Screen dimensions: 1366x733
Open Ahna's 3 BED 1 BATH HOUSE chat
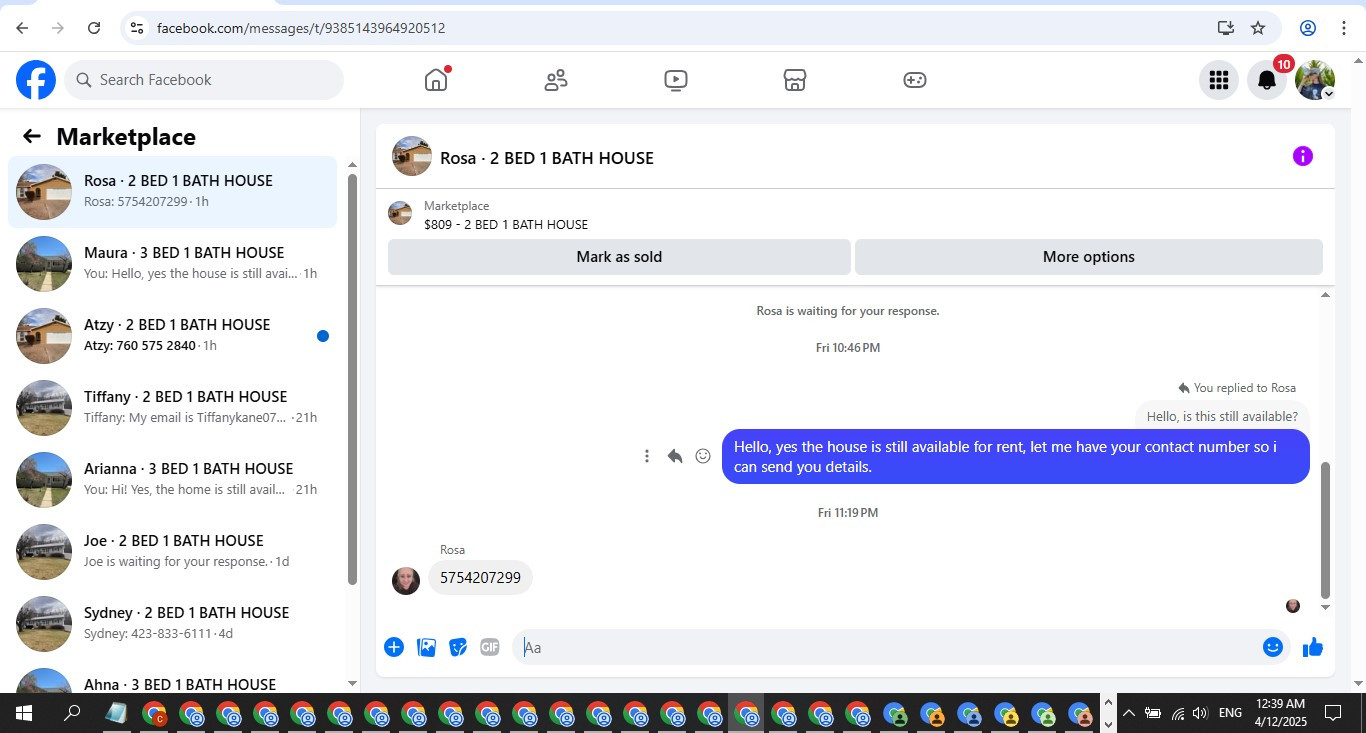tap(172, 677)
